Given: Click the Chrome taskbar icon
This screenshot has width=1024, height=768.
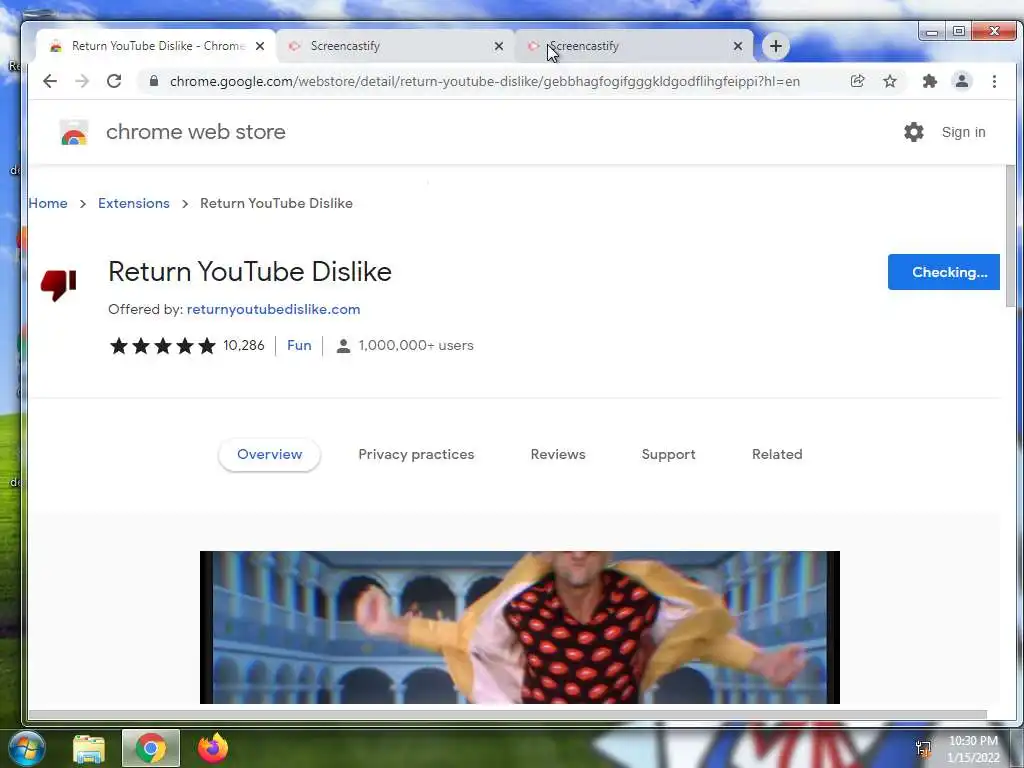Looking at the screenshot, I should [x=151, y=748].
